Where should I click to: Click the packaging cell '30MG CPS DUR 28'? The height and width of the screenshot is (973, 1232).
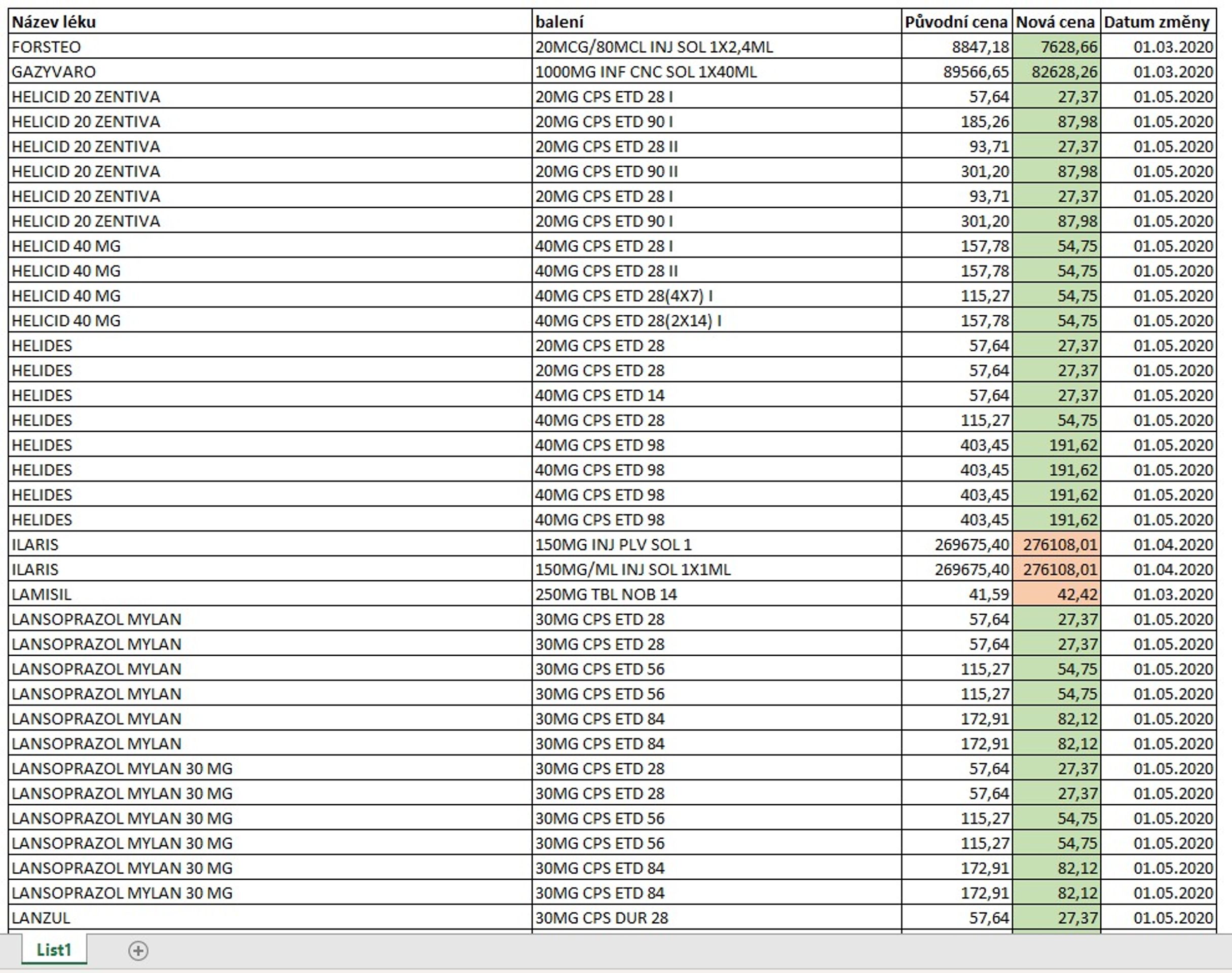[717, 918]
